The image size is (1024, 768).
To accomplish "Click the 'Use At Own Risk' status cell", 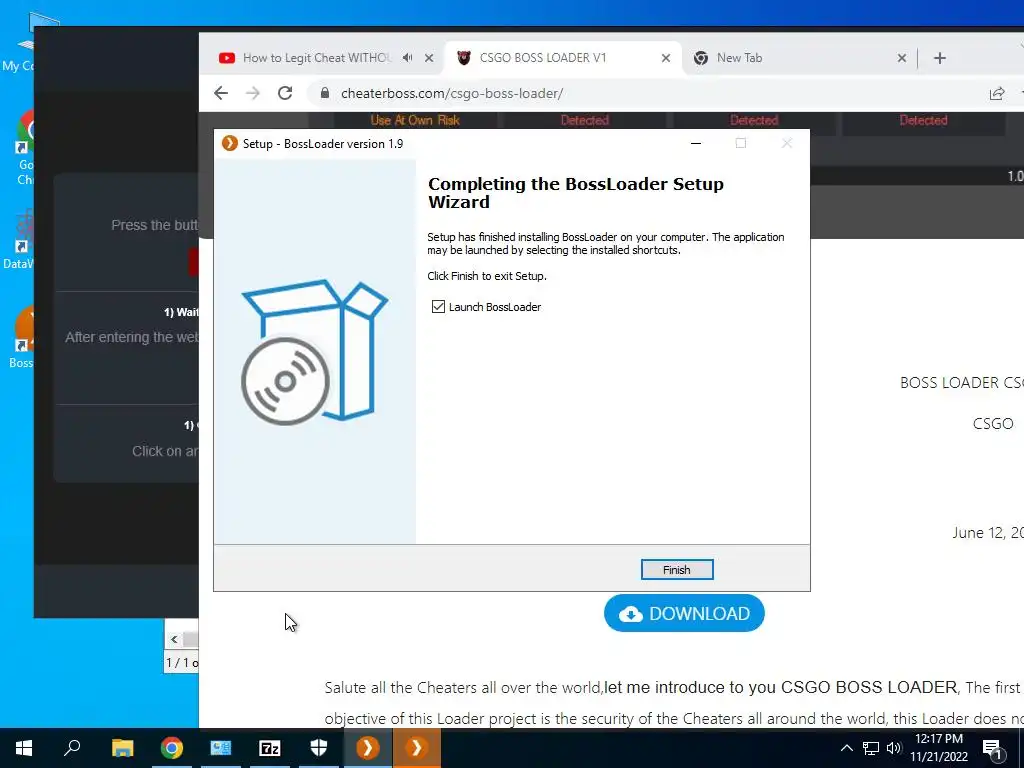I will pyautogui.click(x=415, y=120).
